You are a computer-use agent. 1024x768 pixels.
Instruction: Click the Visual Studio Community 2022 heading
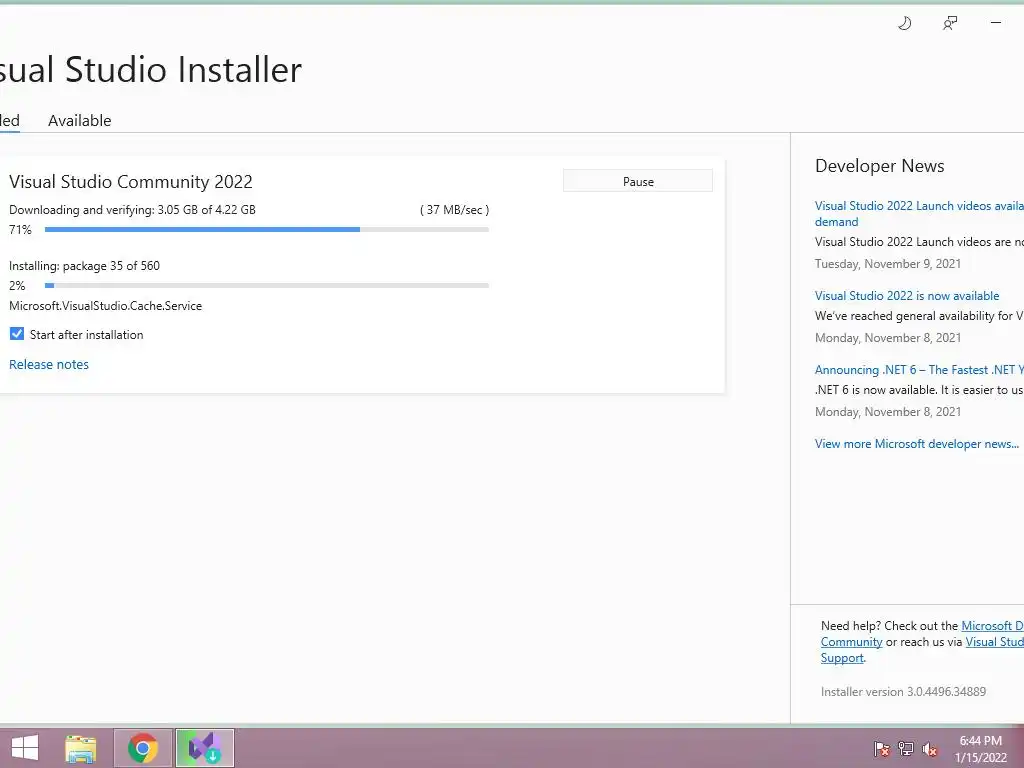(x=131, y=182)
